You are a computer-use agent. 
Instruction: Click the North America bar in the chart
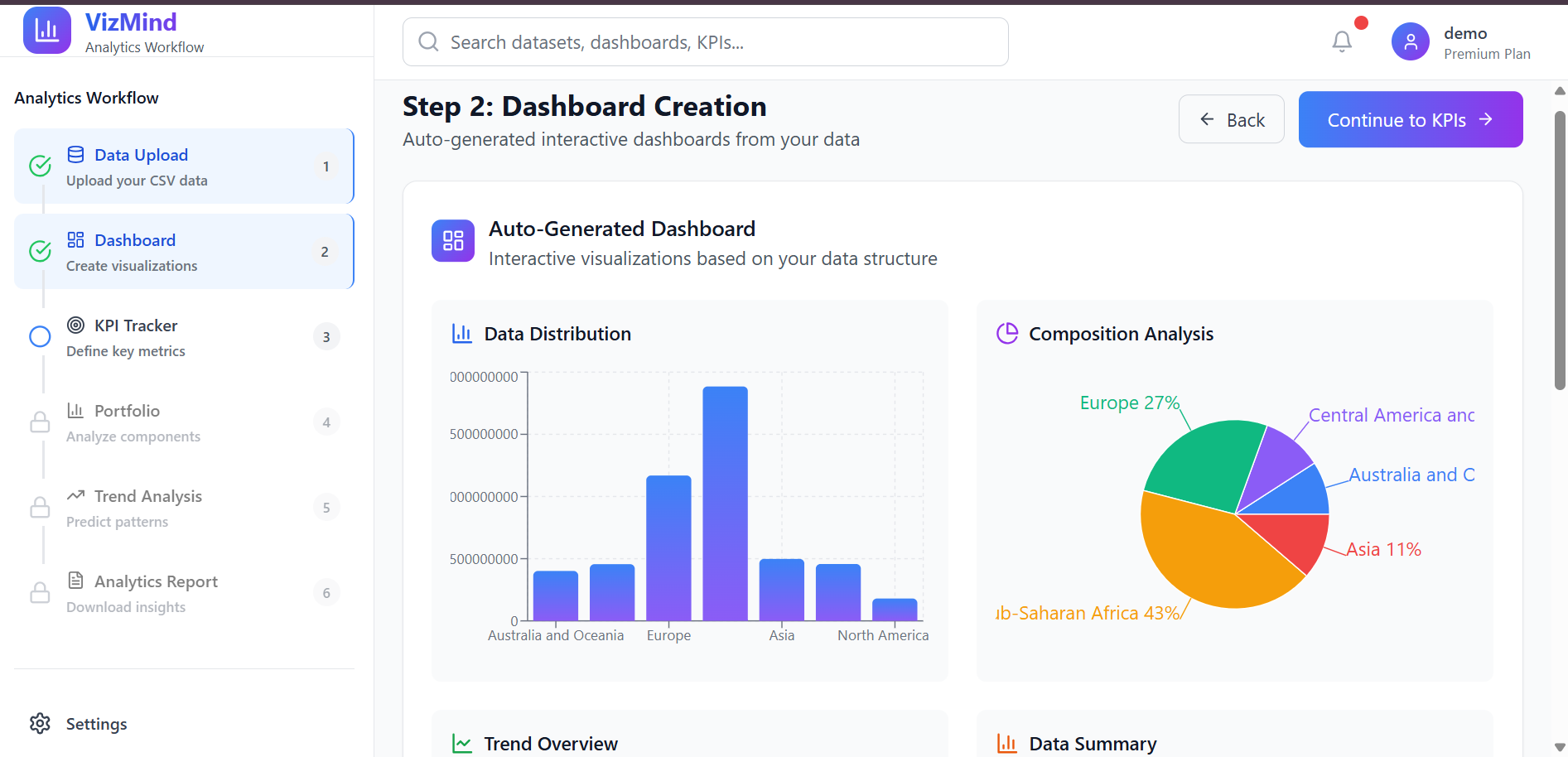pos(895,610)
